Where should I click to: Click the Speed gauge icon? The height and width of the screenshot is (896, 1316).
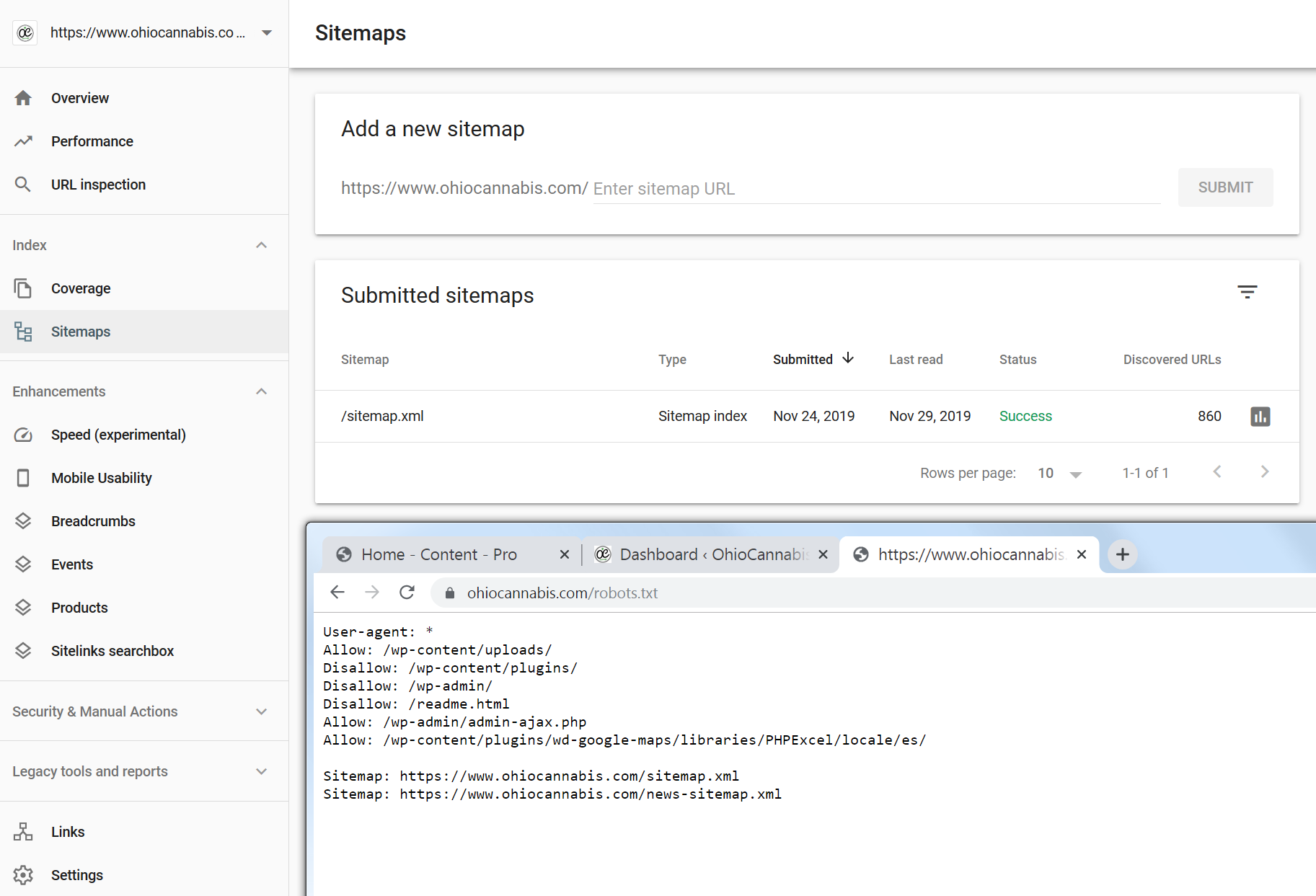[x=23, y=435]
